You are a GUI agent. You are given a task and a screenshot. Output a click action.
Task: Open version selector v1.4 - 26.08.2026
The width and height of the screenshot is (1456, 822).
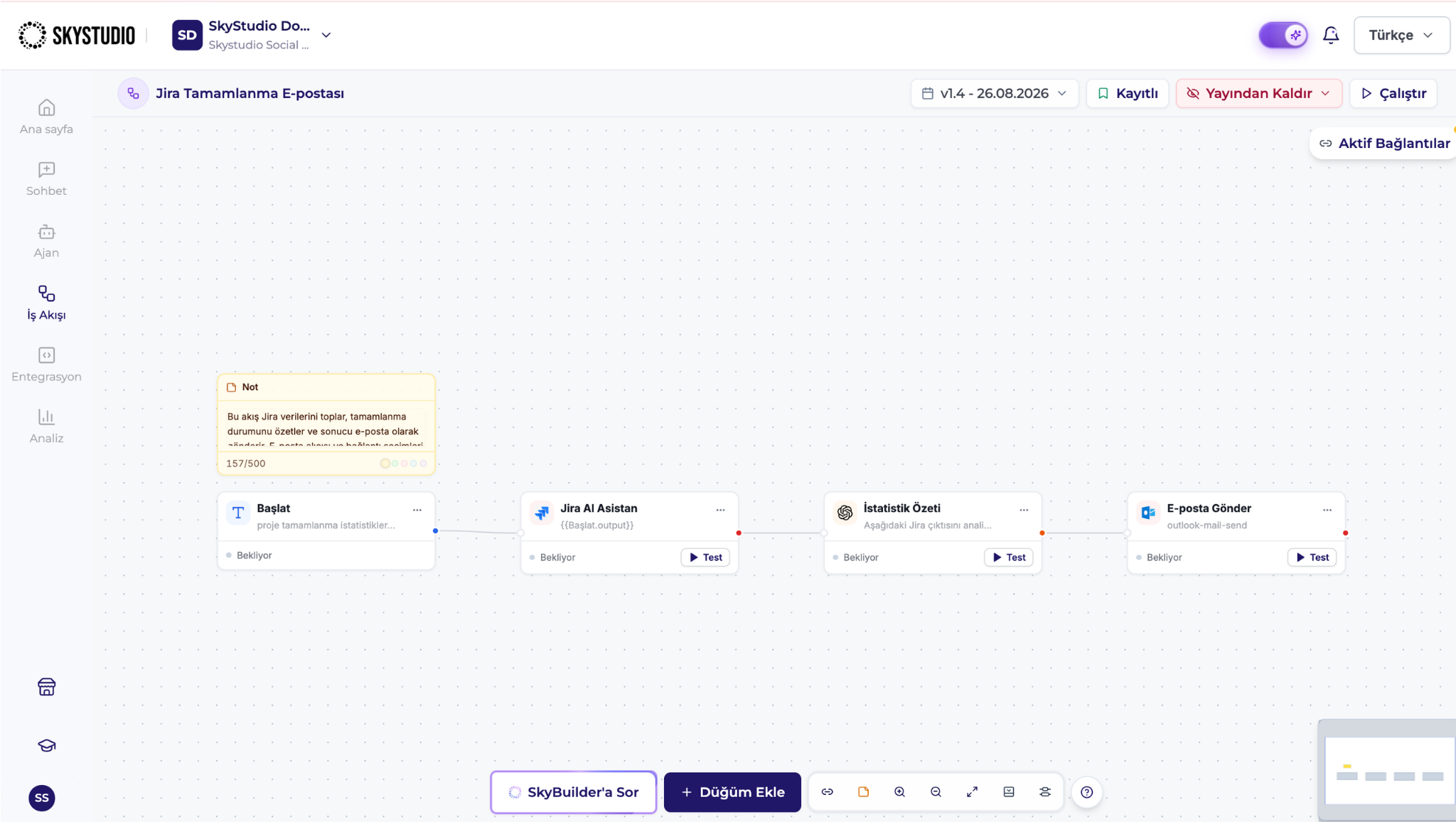click(995, 93)
